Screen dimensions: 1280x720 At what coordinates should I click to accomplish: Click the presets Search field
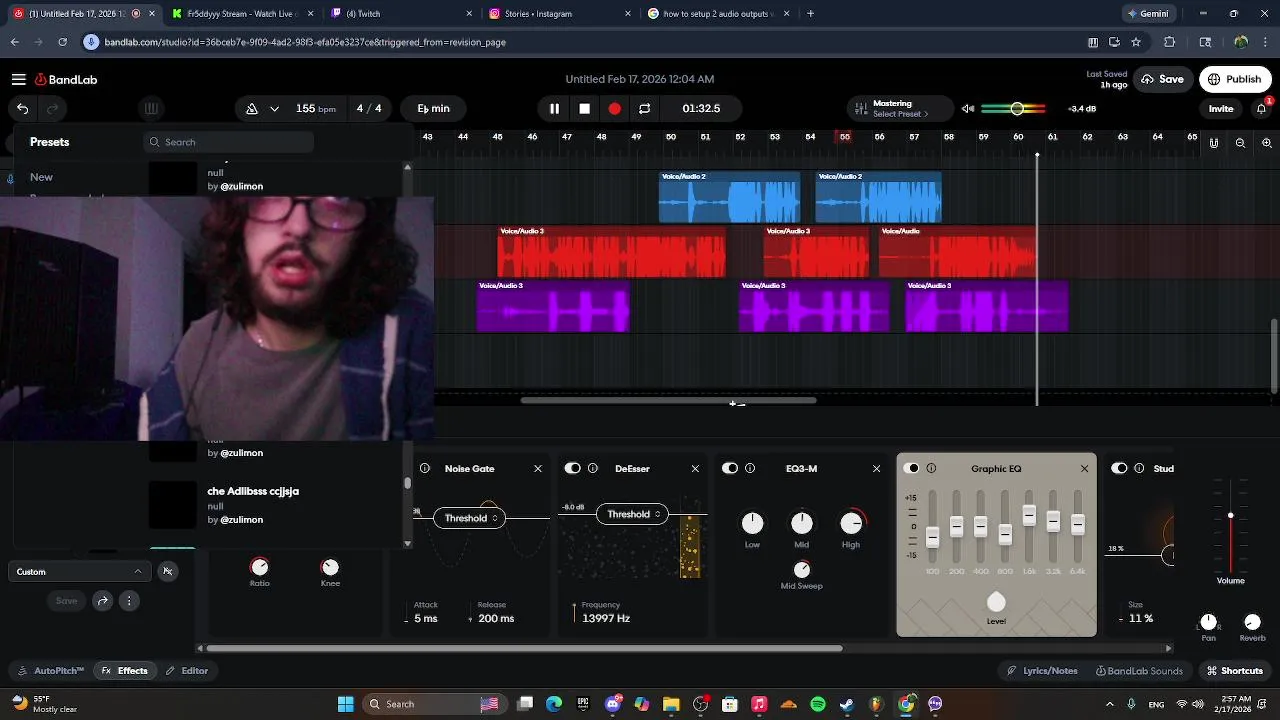pos(228,142)
